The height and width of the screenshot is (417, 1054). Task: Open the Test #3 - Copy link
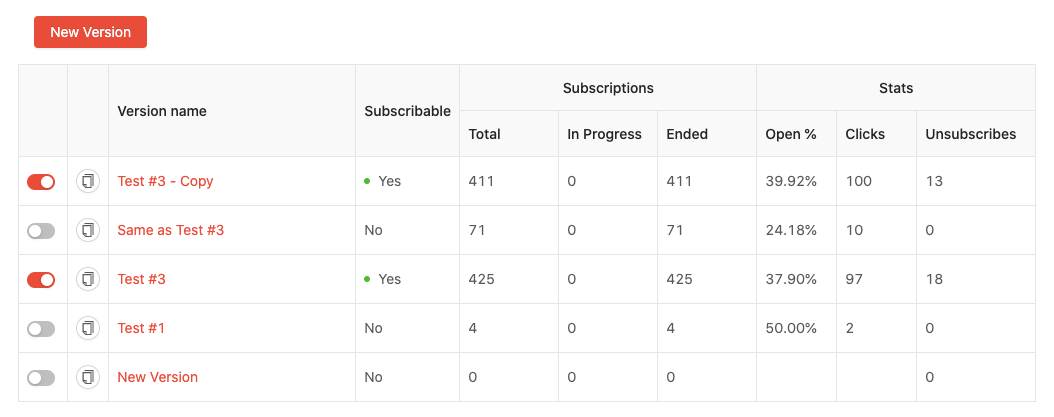165,182
